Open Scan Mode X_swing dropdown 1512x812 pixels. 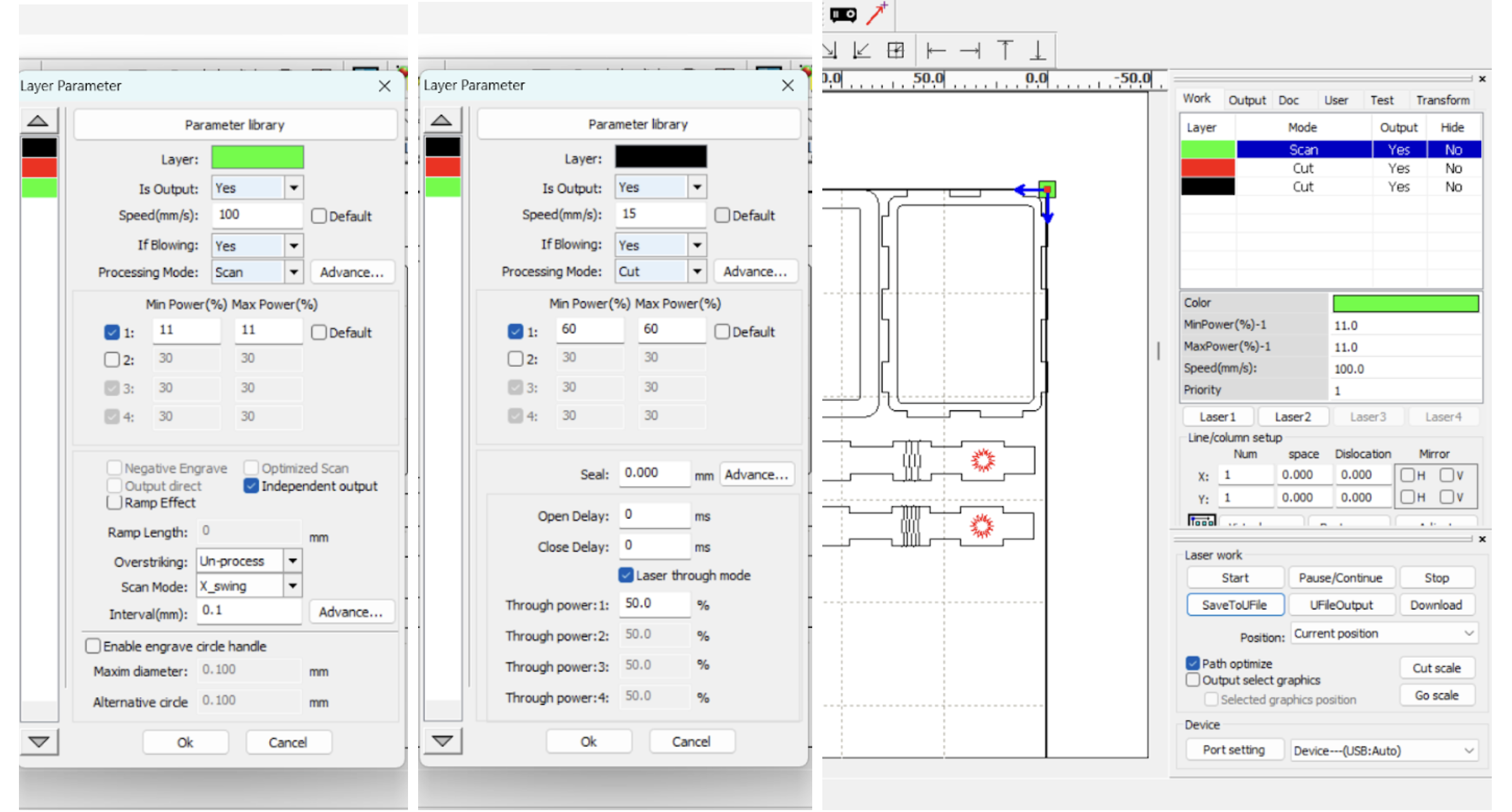click(292, 587)
